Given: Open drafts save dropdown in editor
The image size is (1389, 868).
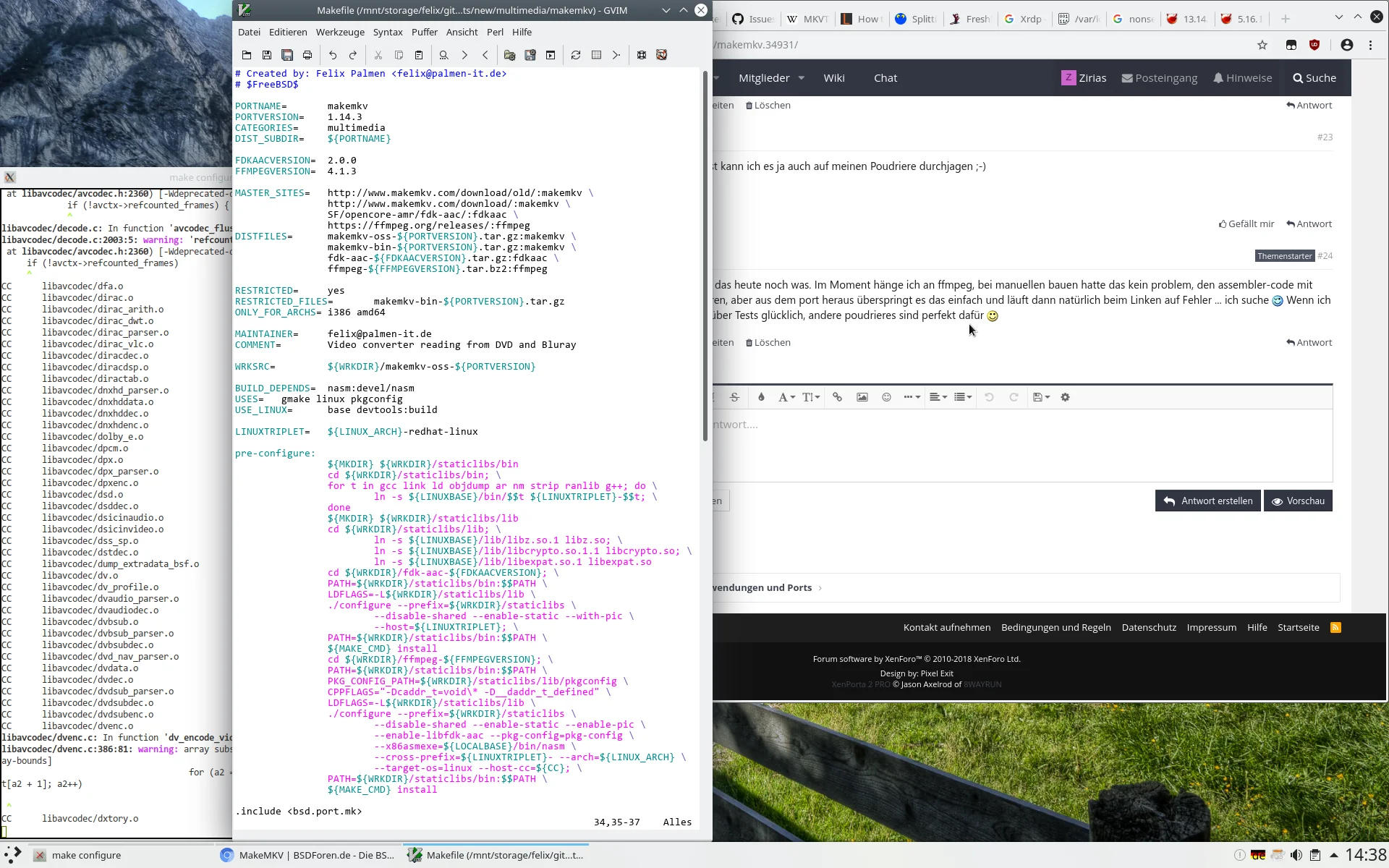Looking at the screenshot, I should (x=1042, y=397).
